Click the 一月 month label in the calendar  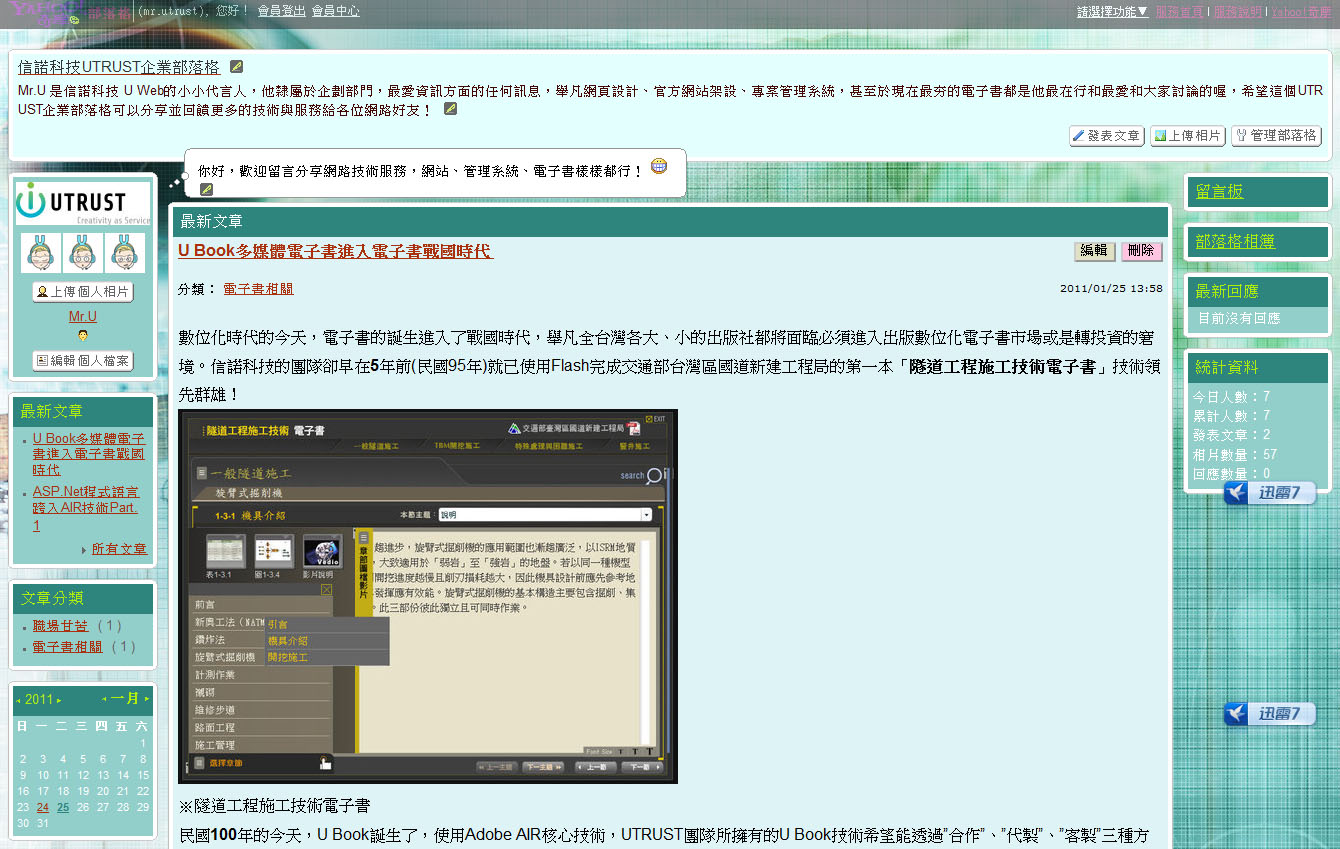point(125,698)
